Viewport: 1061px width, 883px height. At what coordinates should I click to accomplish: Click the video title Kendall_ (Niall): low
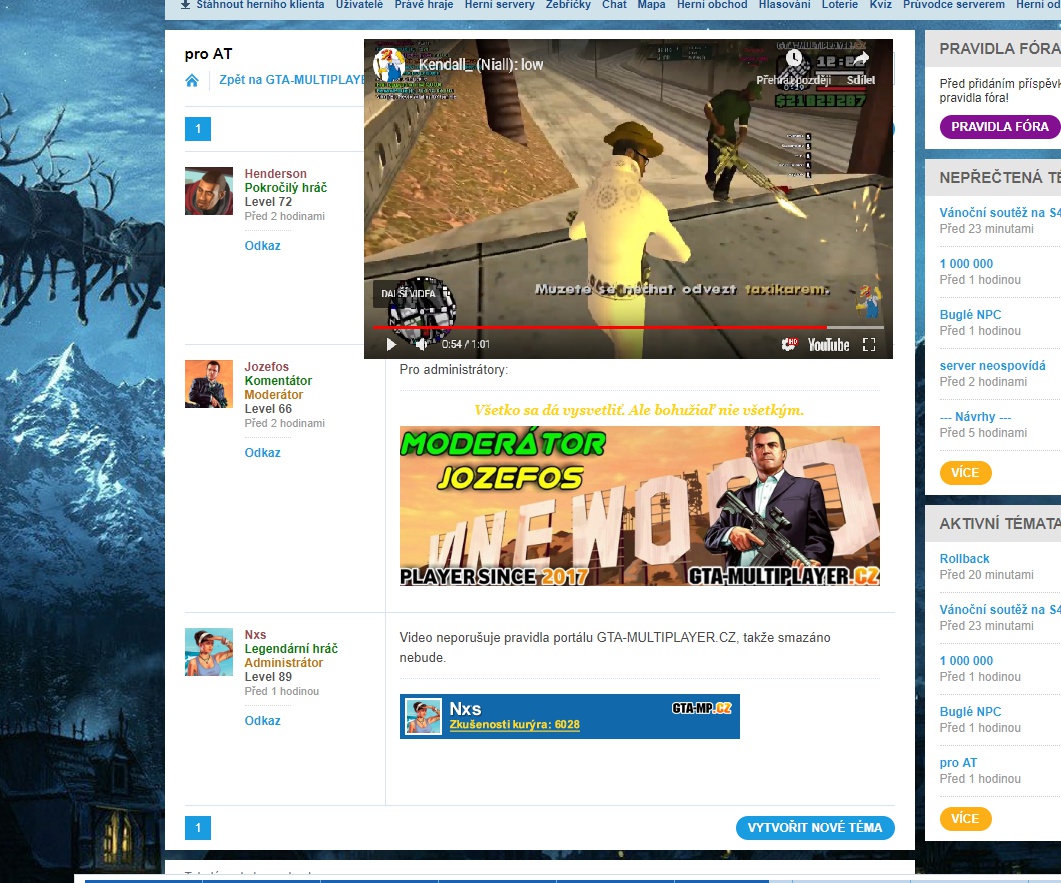tap(481, 65)
